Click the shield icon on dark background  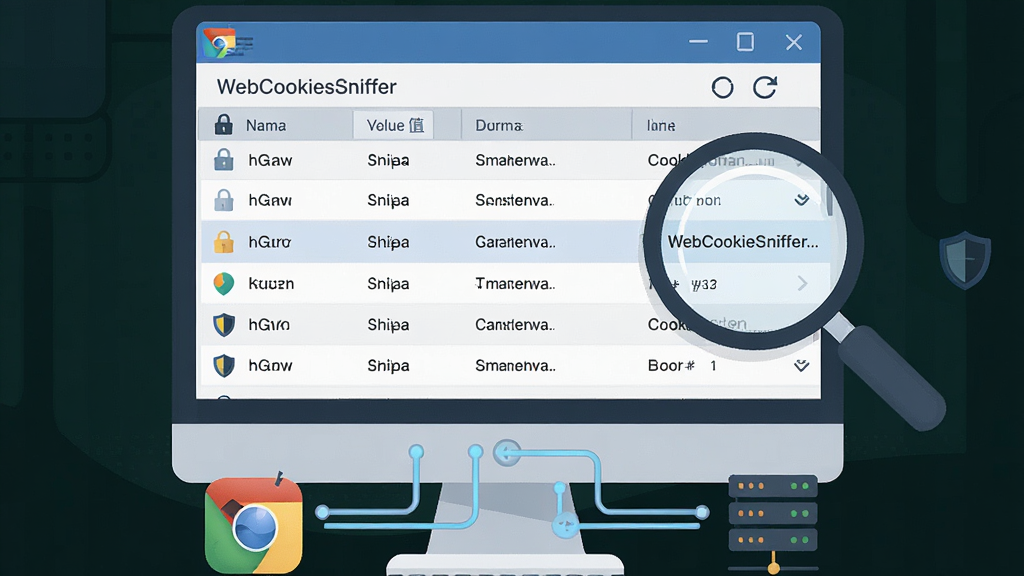(x=965, y=260)
